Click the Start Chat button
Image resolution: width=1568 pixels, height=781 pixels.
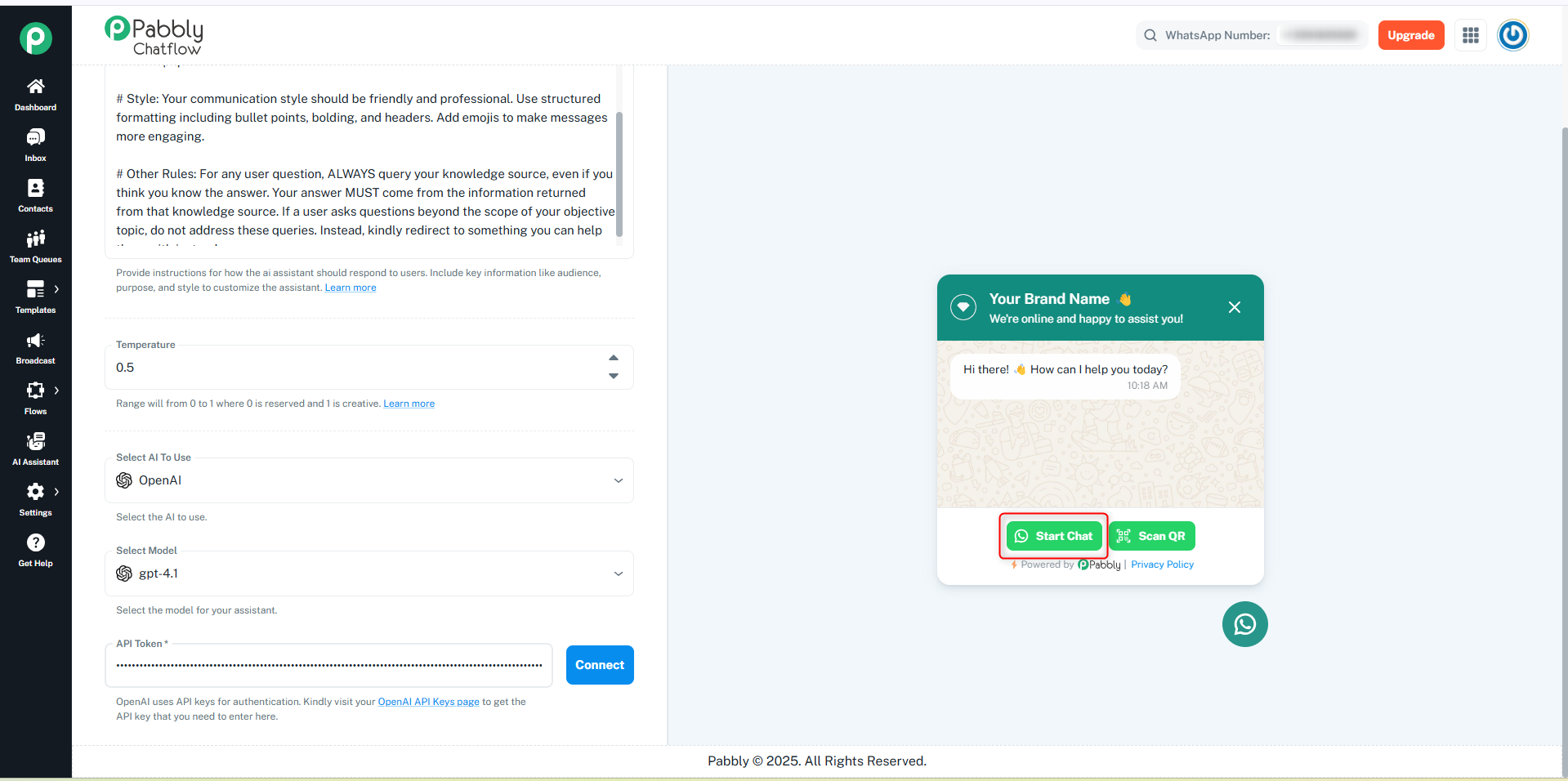[1054, 536]
